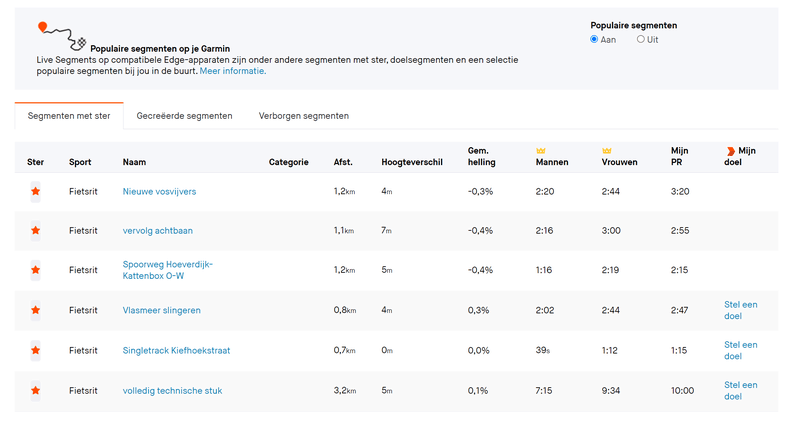
Task: Open the Nieuwe vosvijvers segment link
Action: [x=159, y=191]
